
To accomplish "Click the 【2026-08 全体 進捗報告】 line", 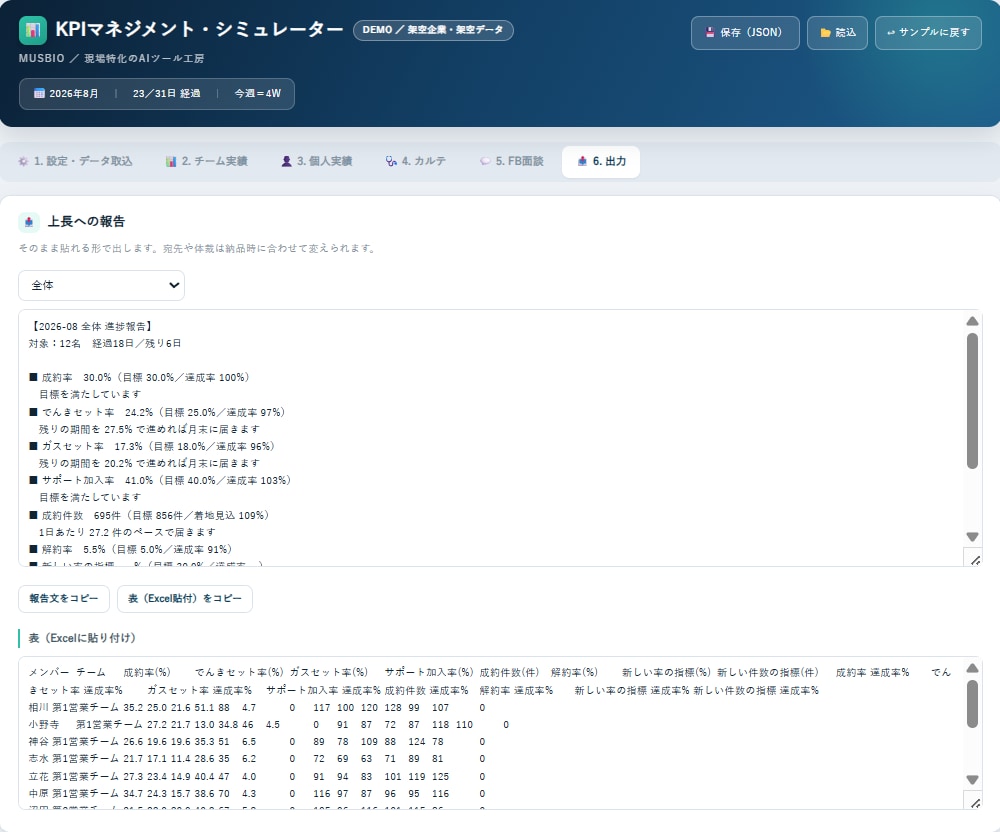I will click(x=92, y=326).
